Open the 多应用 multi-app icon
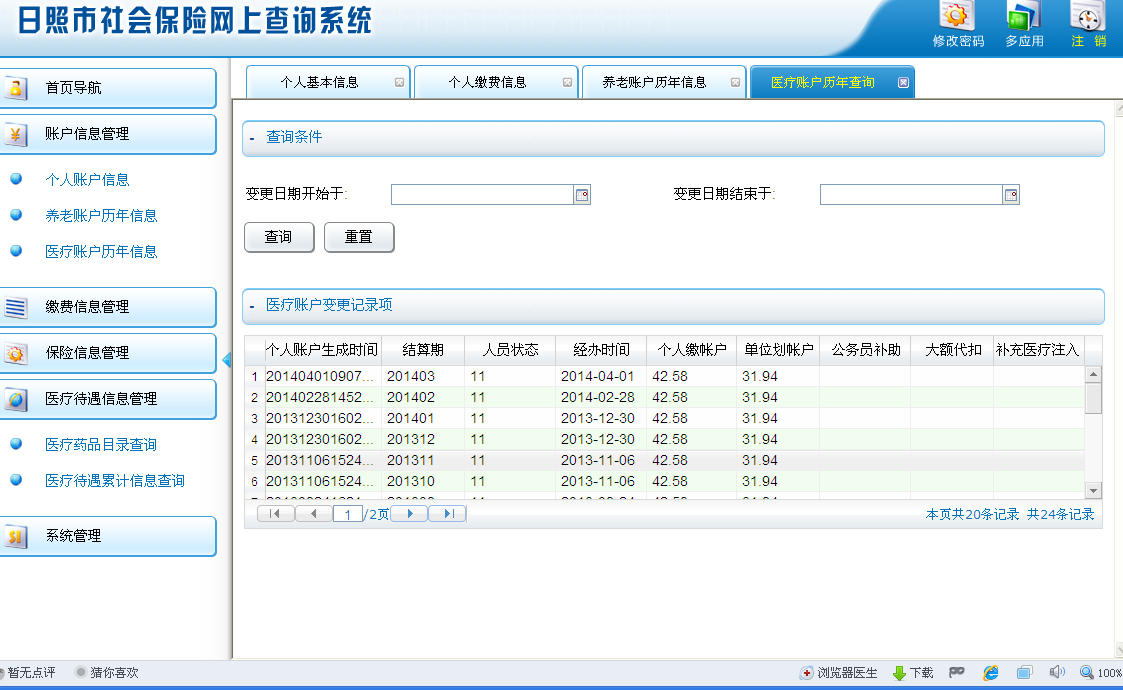 [1024, 18]
